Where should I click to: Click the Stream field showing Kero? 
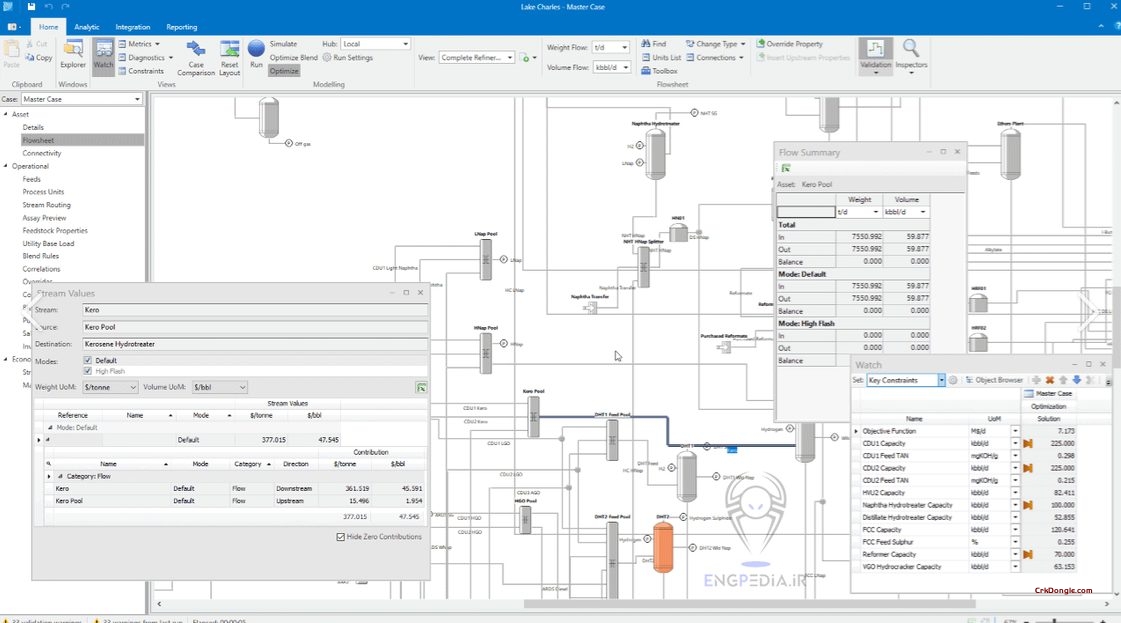point(255,310)
